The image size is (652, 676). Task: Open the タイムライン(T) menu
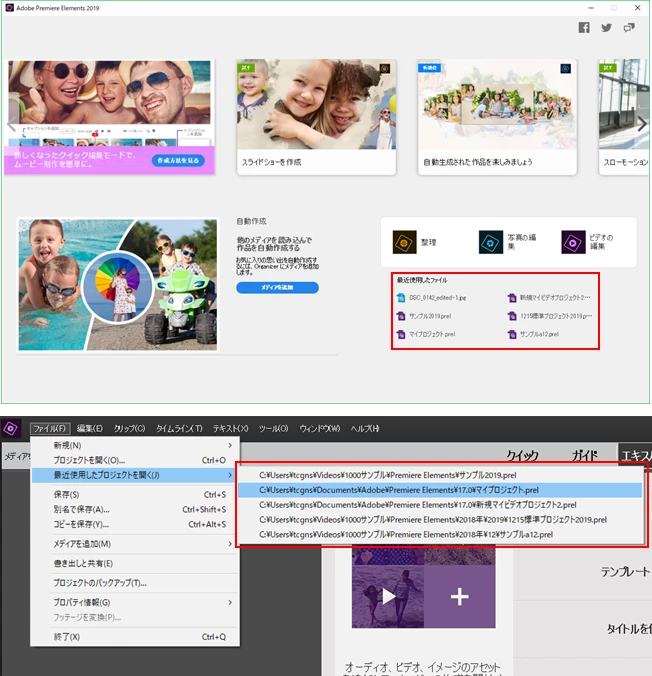pyautogui.click(x=179, y=429)
